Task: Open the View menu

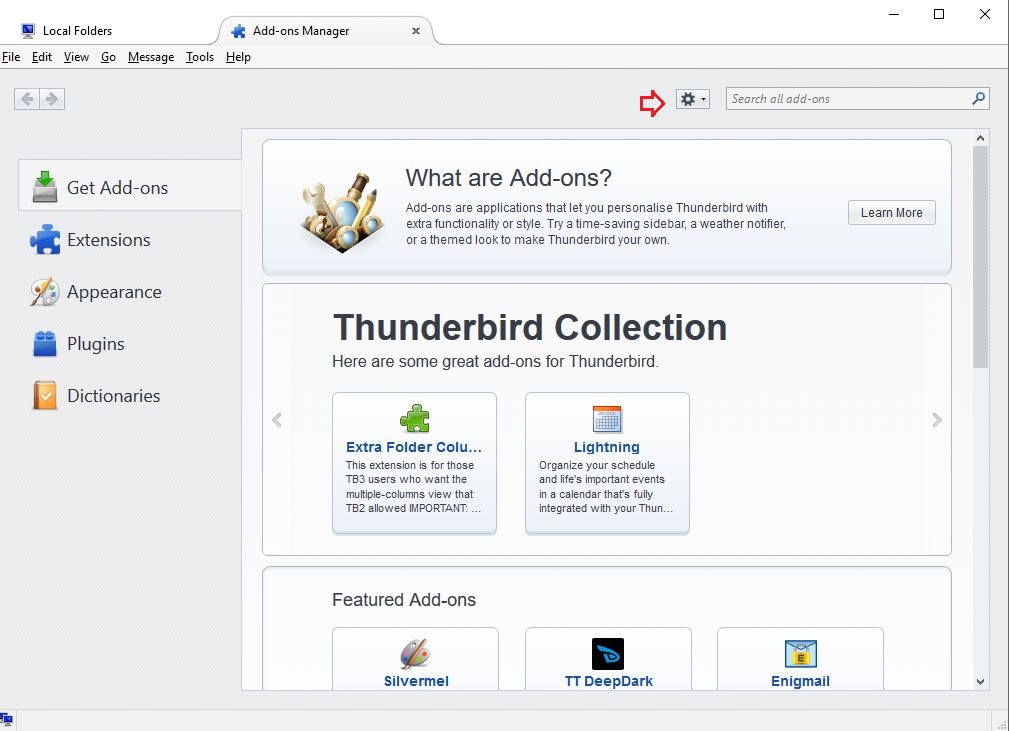Action: [x=76, y=57]
